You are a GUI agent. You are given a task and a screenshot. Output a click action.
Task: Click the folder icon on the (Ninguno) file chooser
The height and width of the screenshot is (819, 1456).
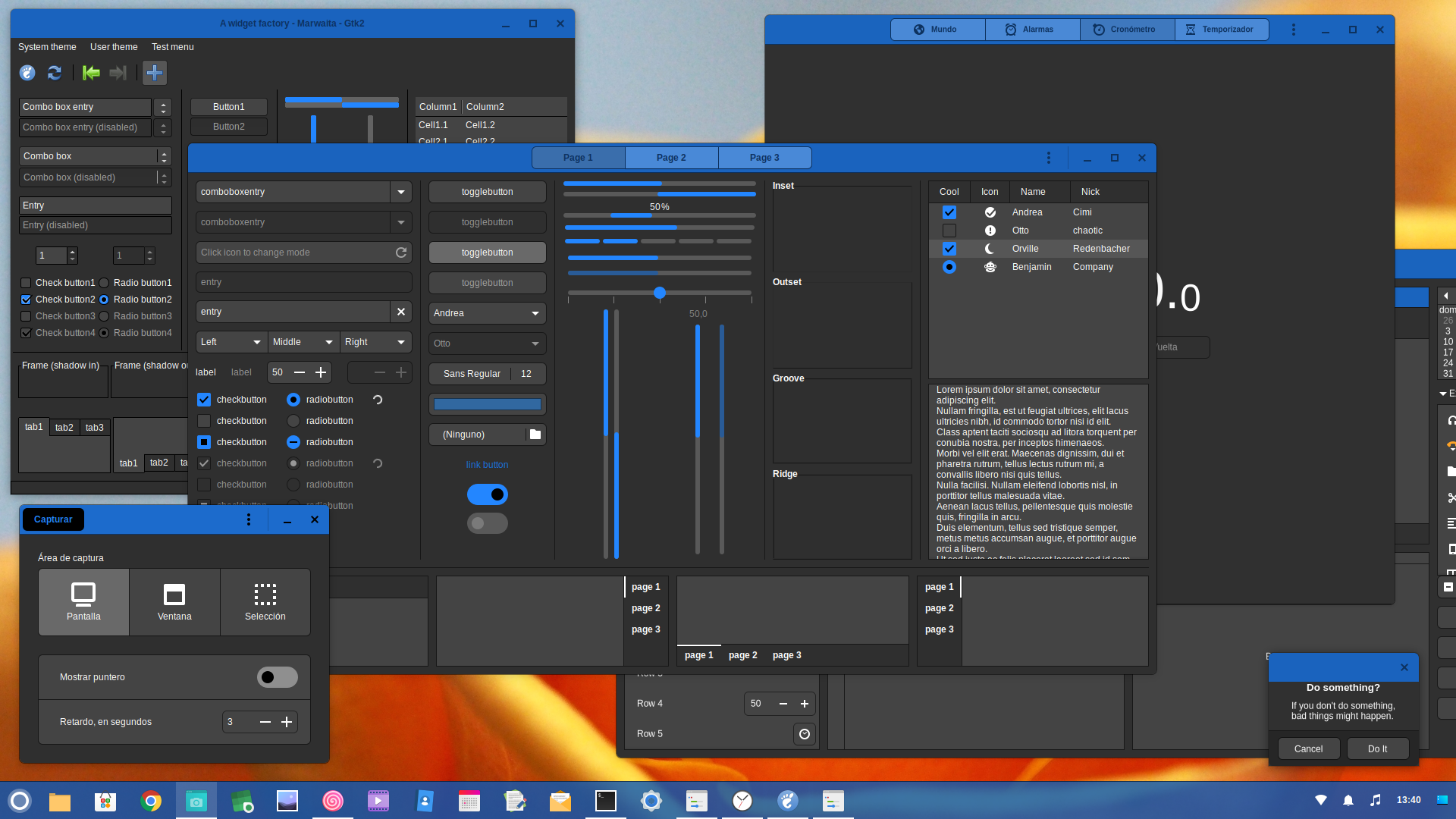tap(535, 434)
